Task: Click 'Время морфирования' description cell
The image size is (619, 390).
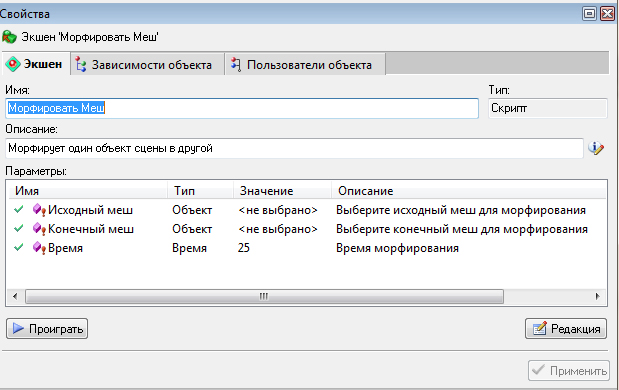Action: (397, 248)
